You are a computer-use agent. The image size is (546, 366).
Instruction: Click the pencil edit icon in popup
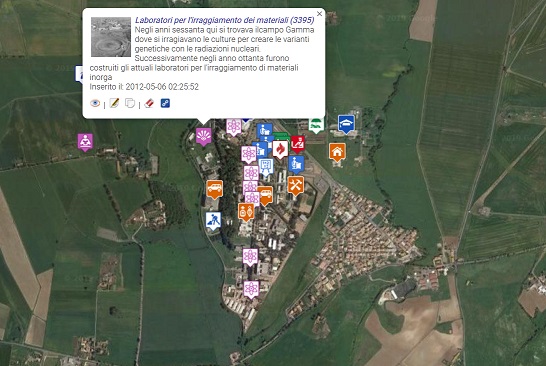coord(114,103)
